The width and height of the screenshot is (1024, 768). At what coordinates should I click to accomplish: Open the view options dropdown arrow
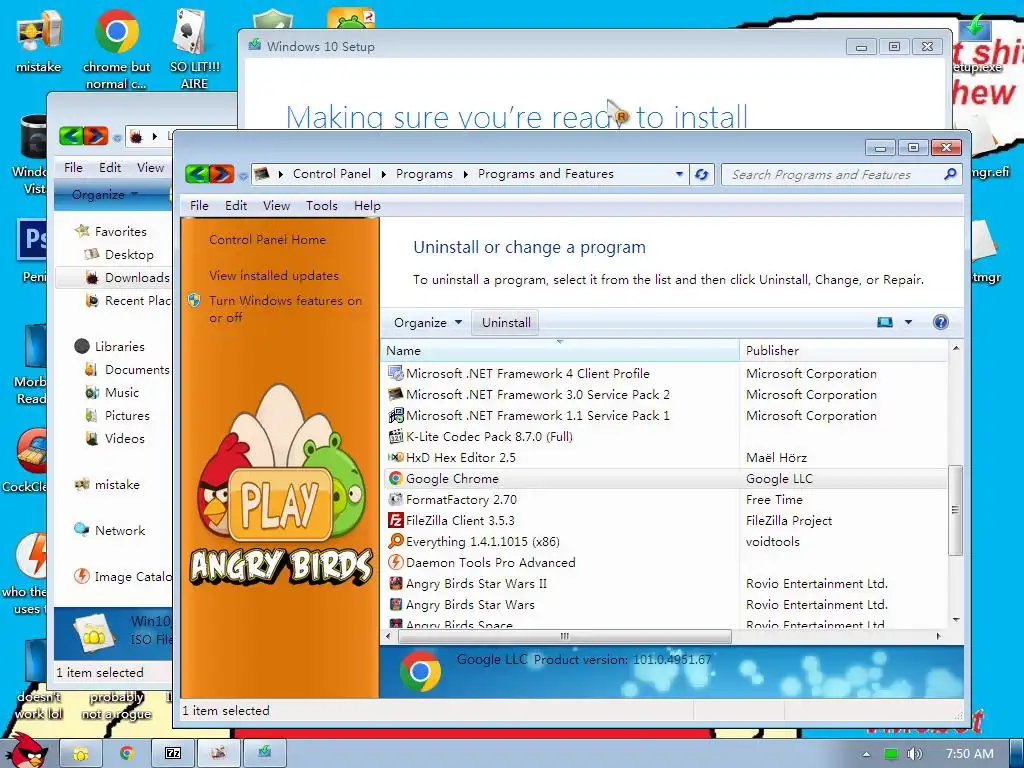pos(908,322)
